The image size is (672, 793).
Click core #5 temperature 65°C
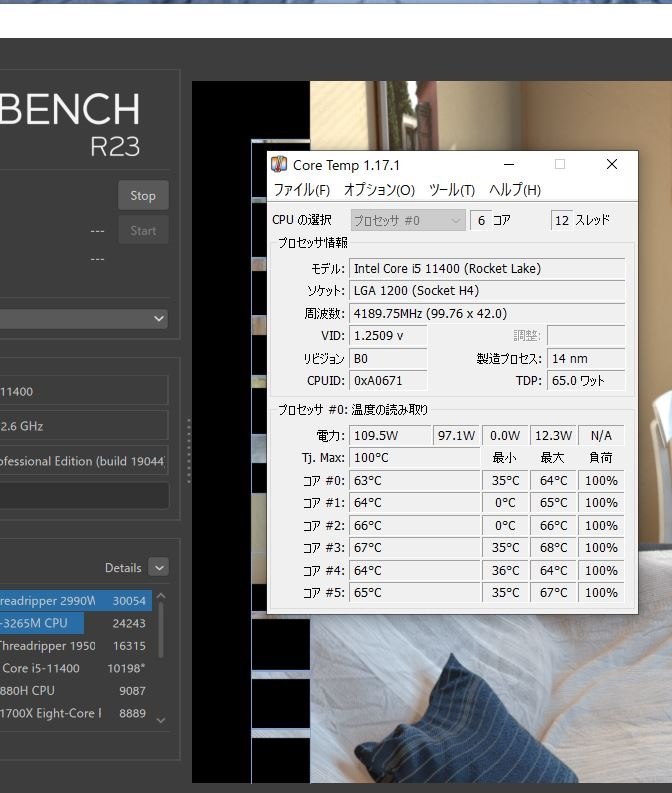coord(414,593)
